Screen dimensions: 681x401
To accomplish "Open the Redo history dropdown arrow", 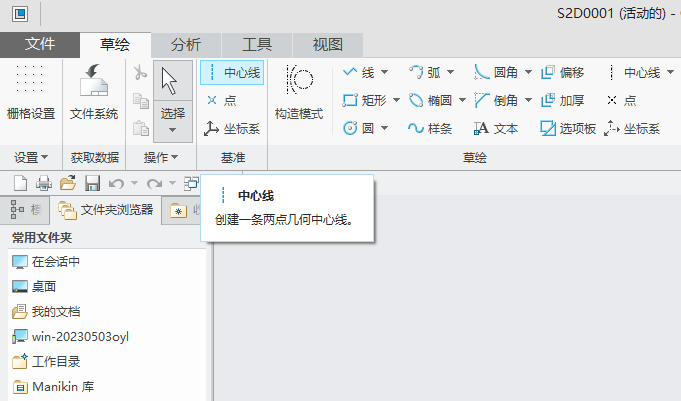I will (x=172, y=183).
